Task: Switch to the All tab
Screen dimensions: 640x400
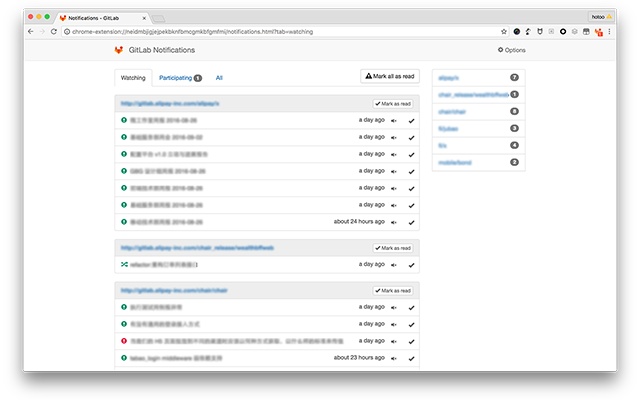Action: 219,78
